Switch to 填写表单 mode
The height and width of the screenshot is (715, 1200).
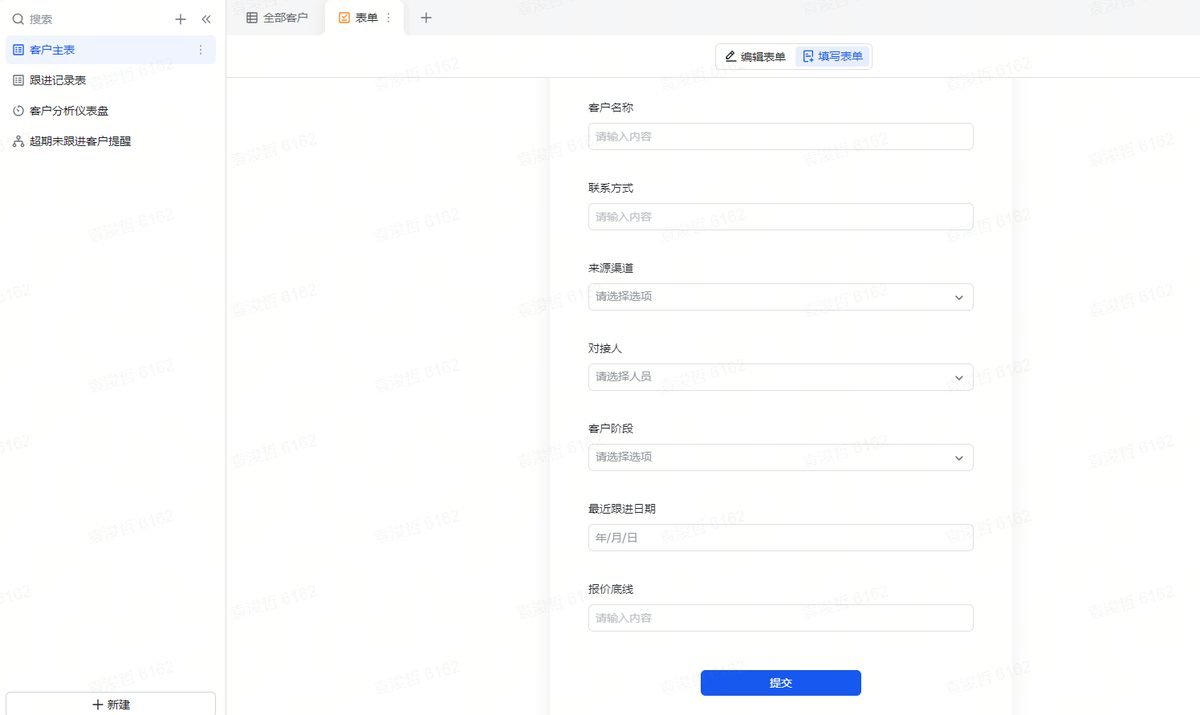pos(832,56)
